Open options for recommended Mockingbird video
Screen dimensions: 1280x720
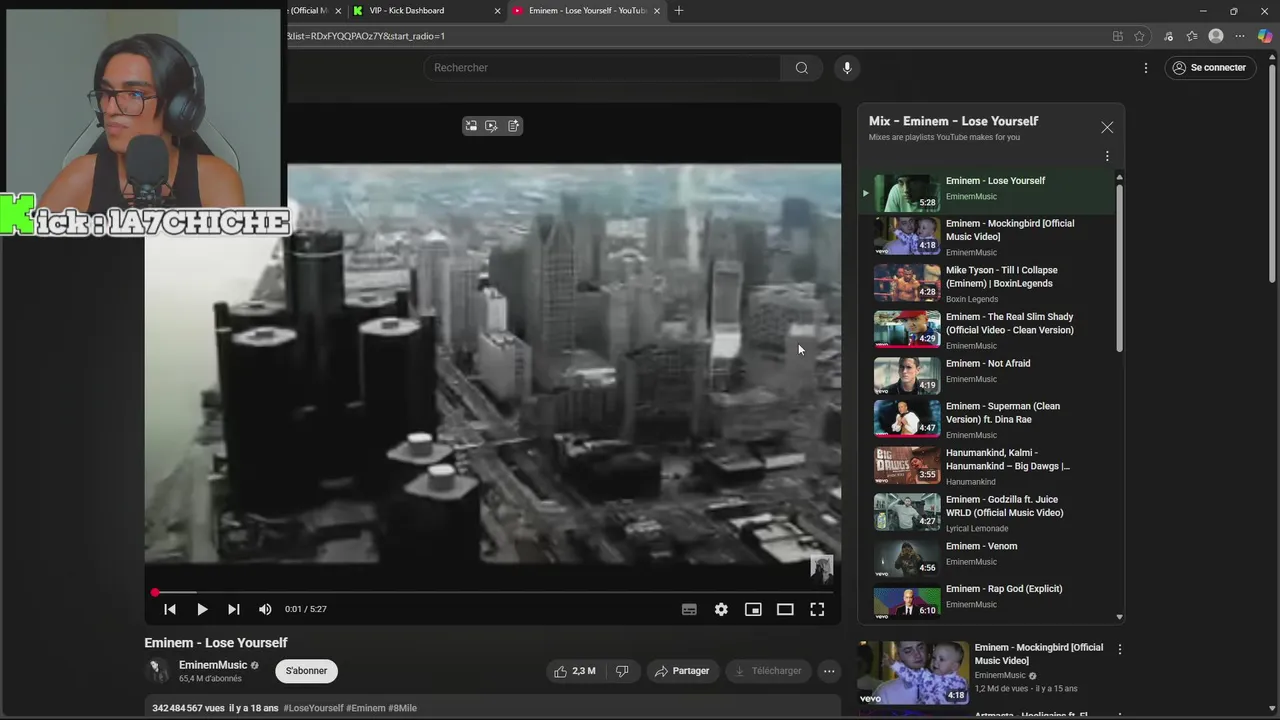click(x=1119, y=649)
